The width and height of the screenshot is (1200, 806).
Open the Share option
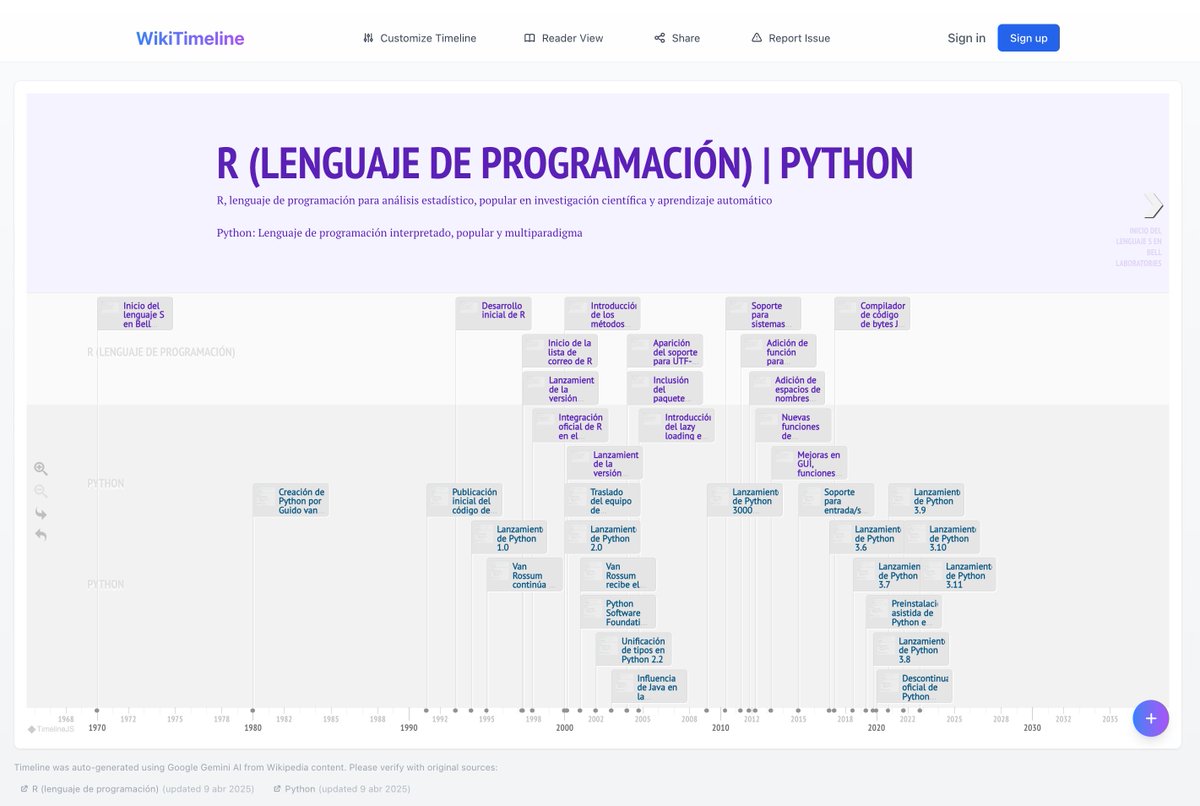click(677, 38)
